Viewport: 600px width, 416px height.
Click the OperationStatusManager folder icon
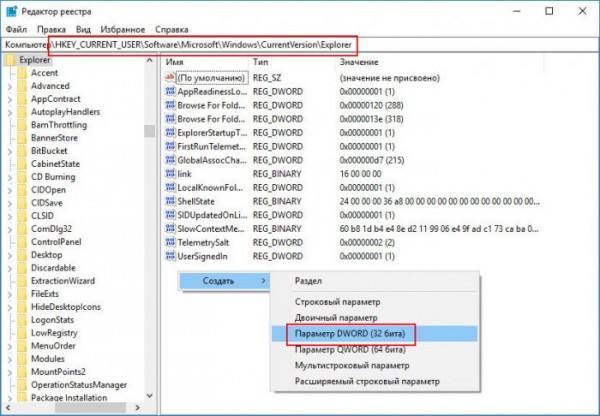pyautogui.click(x=22, y=385)
